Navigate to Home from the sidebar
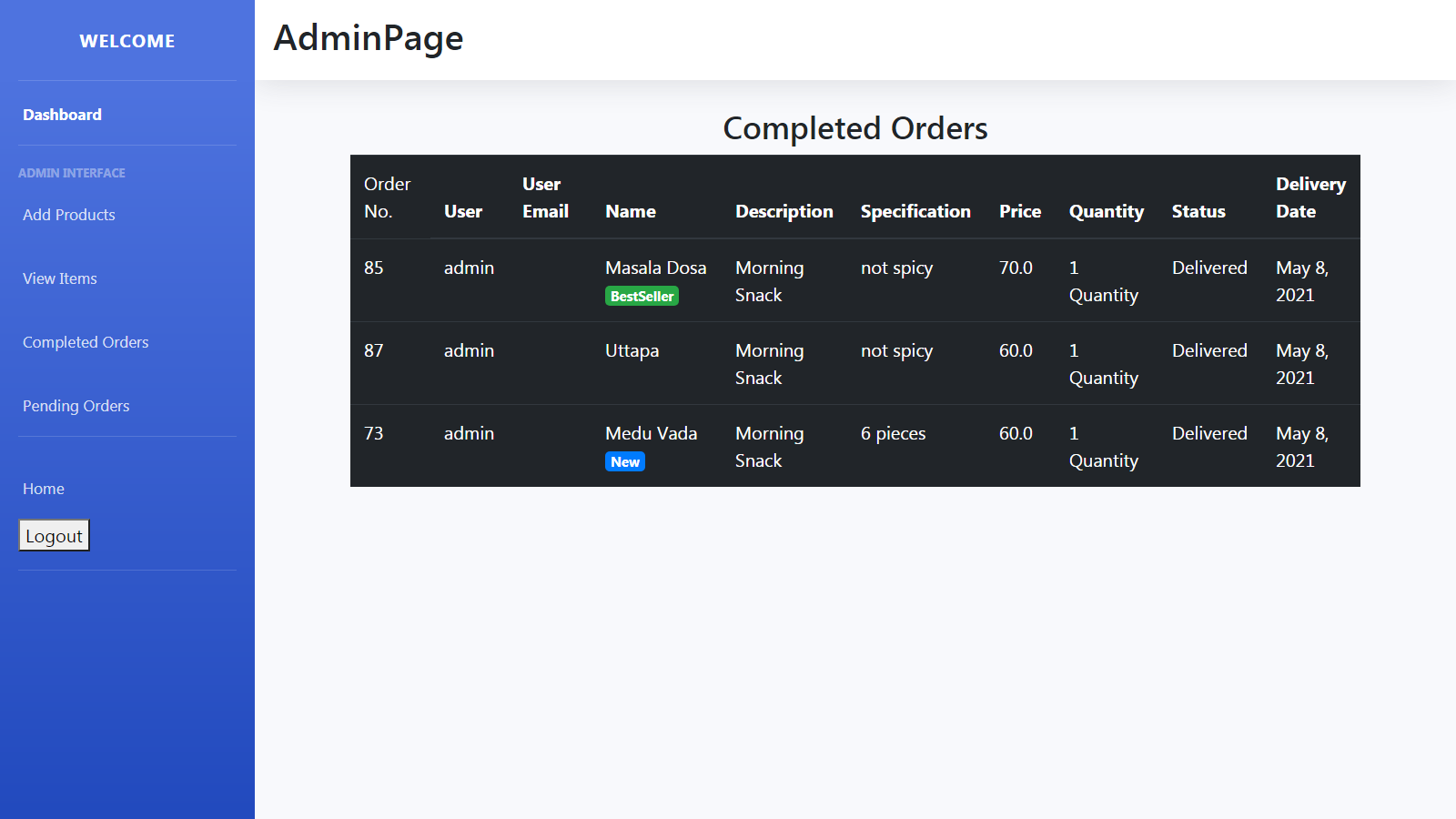This screenshot has height=819, width=1456. coord(43,489)
